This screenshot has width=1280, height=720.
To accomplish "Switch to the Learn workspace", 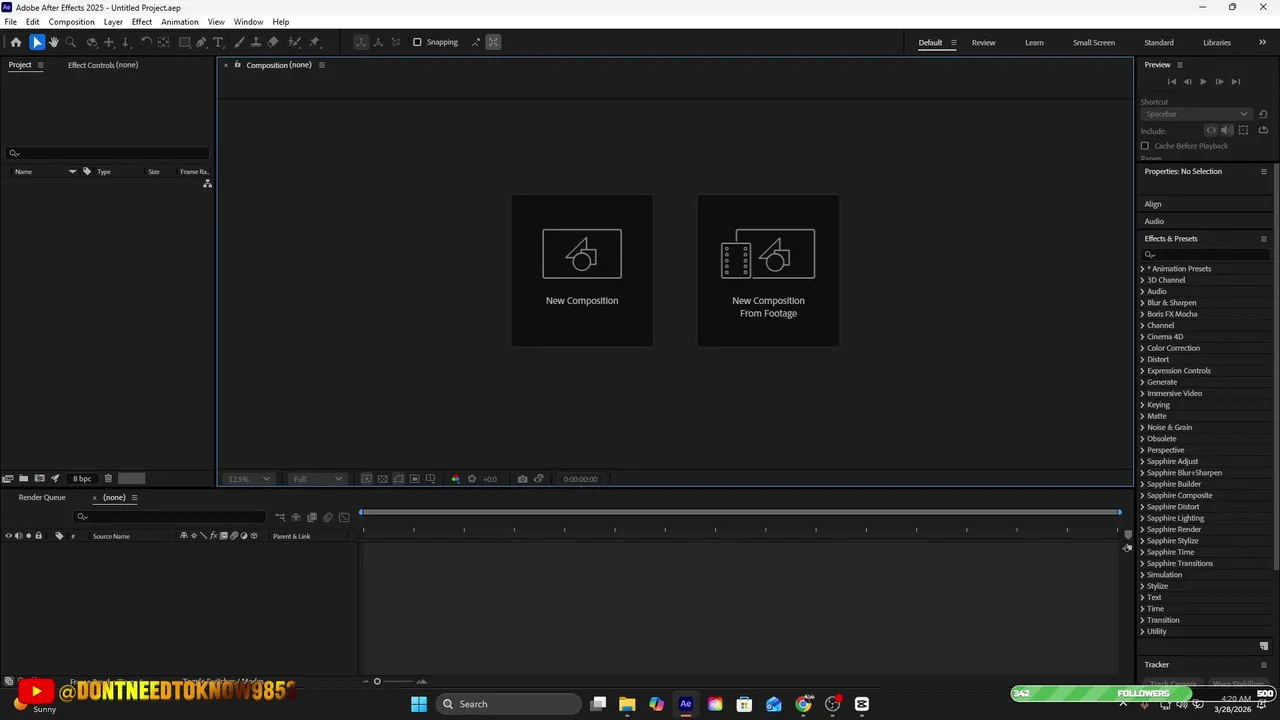I will coord(1034,42).
